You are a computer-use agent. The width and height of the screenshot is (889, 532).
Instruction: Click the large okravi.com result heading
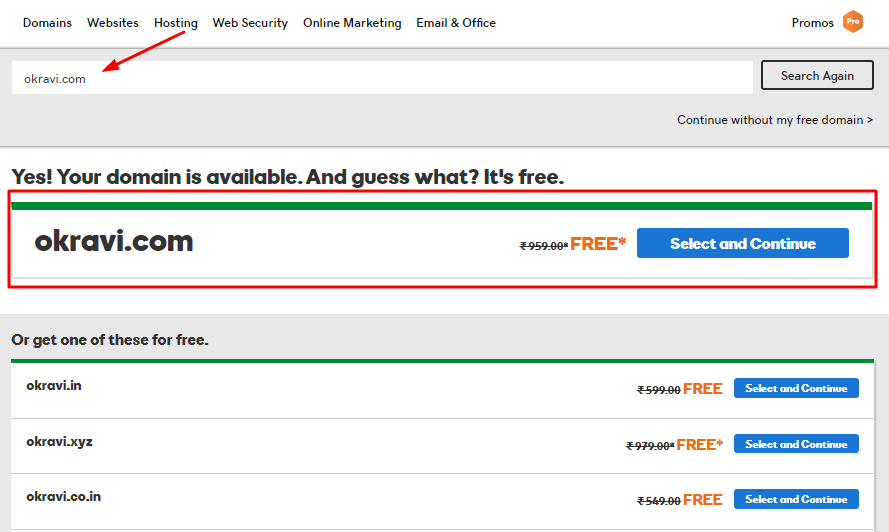(114, 242)
